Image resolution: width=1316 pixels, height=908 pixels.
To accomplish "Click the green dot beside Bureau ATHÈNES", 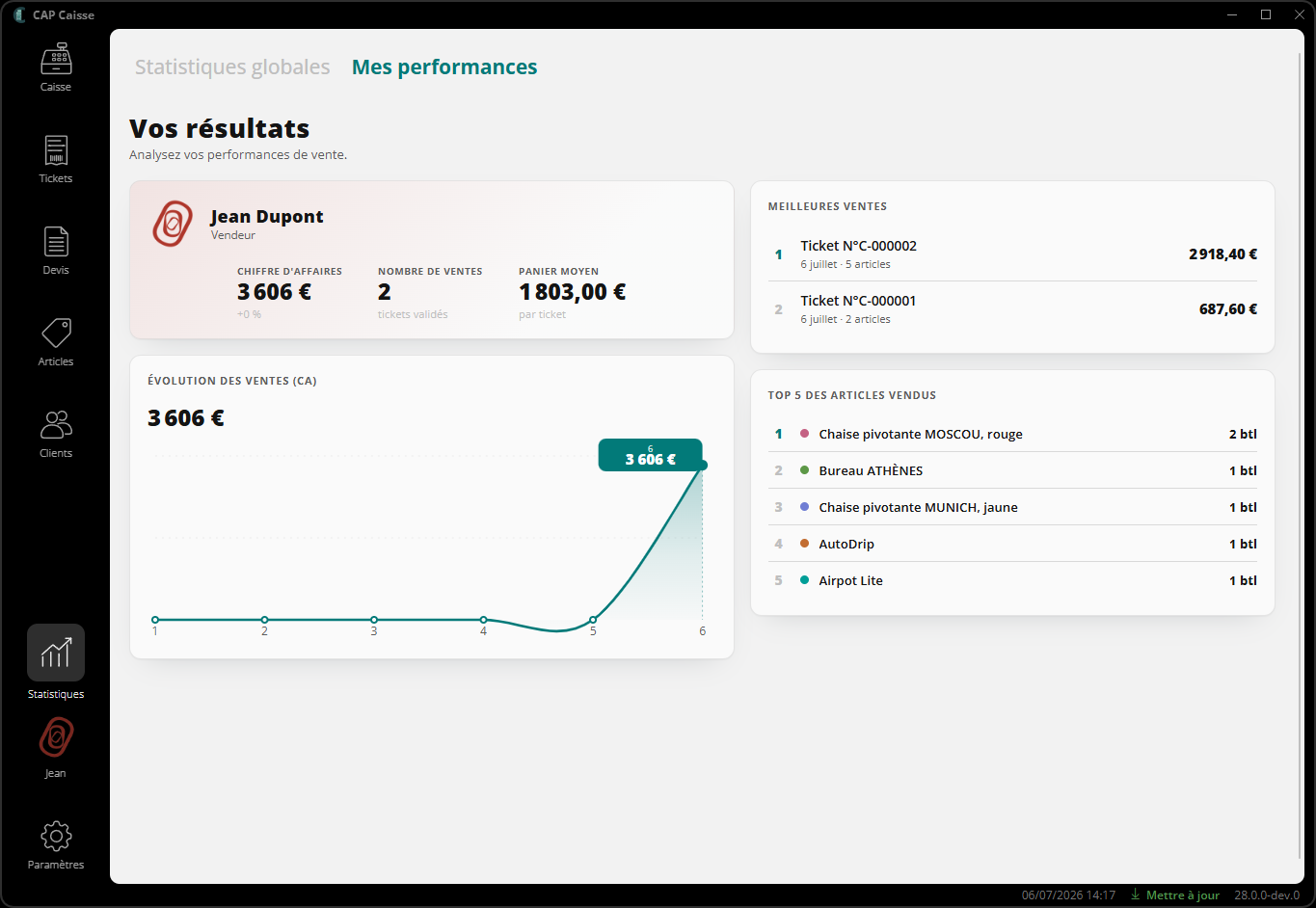I will click(804, 470).
